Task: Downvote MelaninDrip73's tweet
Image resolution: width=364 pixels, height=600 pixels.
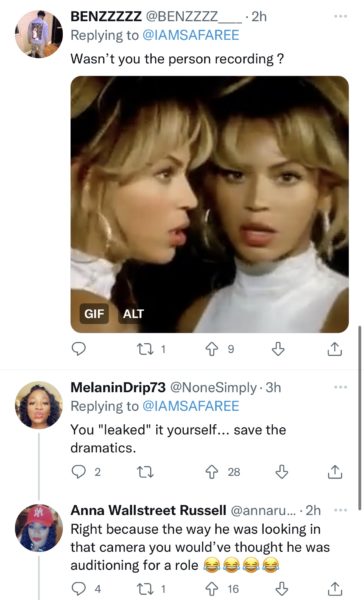Action: click(x=282, y=472)
